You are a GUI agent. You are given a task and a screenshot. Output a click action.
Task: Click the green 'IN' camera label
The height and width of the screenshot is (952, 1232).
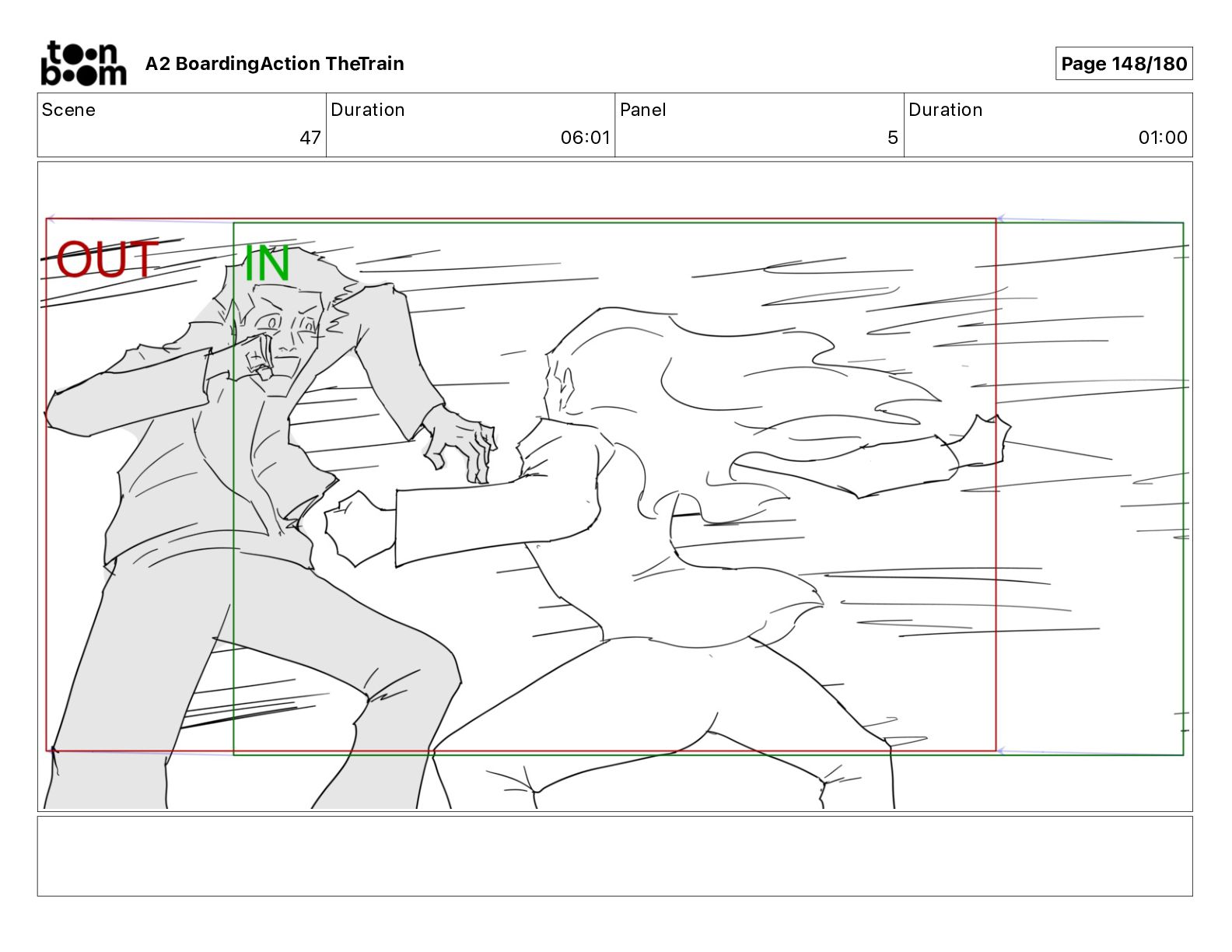(267, 264)
